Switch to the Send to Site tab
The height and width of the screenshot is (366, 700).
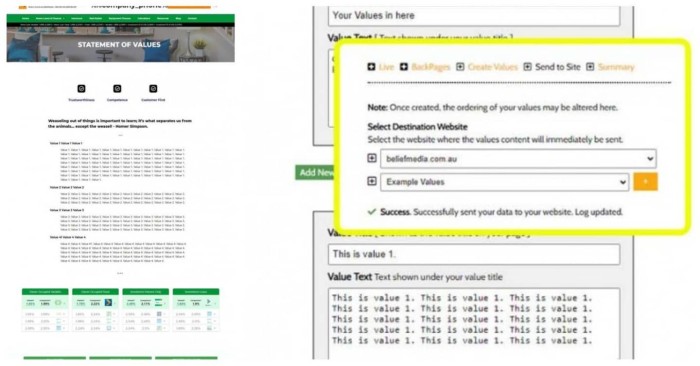[558, 67]
